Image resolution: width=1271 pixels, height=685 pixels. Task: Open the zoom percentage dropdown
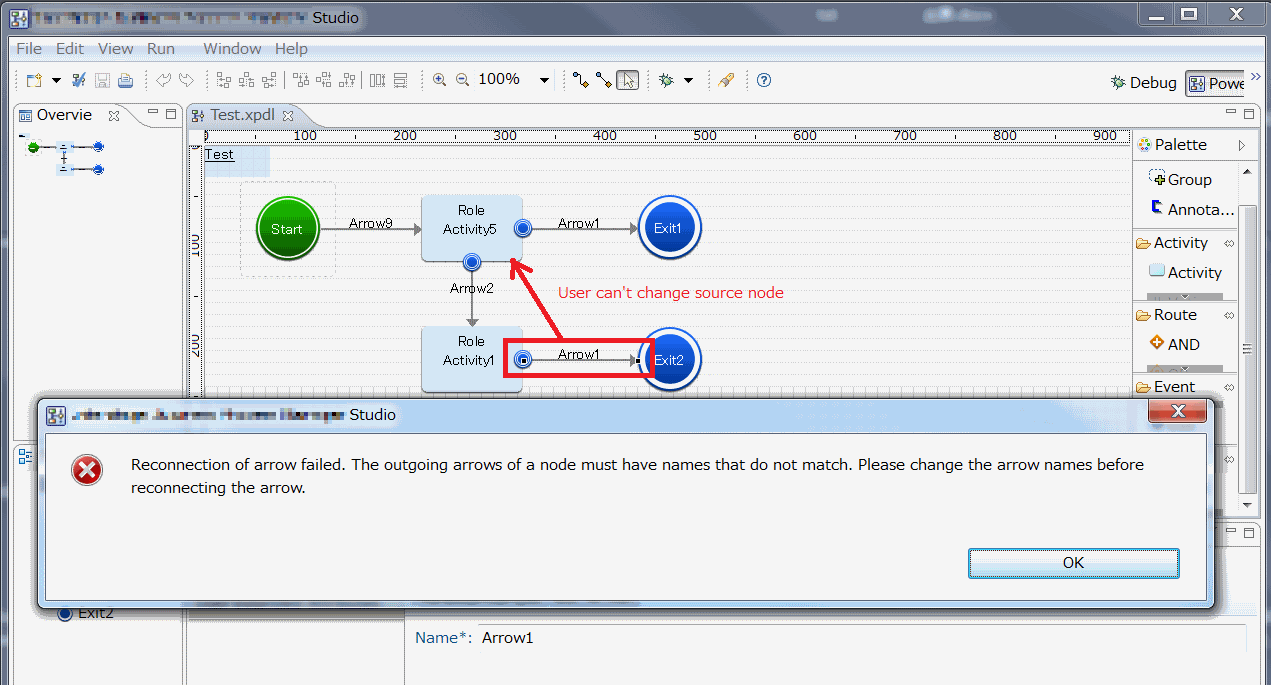coord(544,80)
